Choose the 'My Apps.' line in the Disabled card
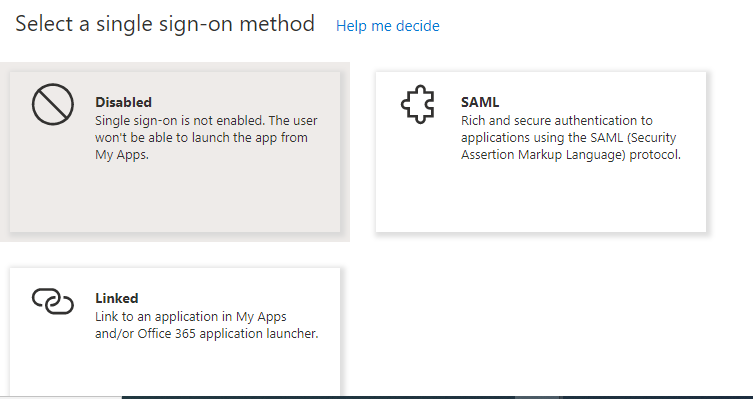The width and height of the screenshot is (753, 399). tap(122, 155)
